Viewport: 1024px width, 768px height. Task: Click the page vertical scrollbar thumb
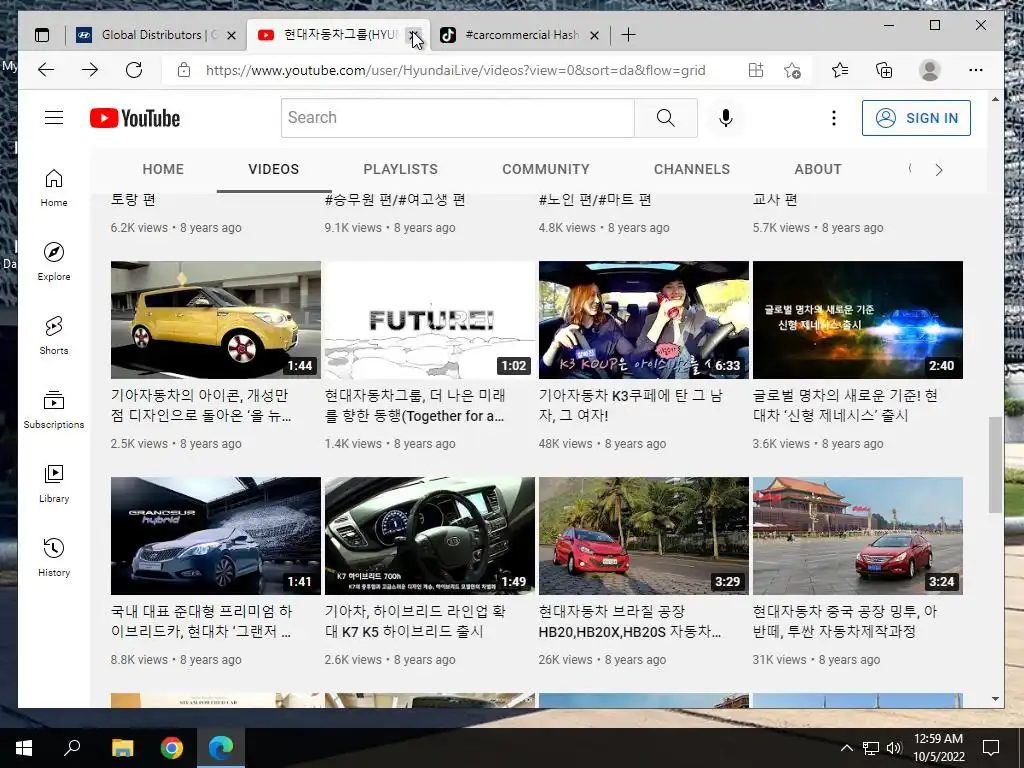click(995, 464)
